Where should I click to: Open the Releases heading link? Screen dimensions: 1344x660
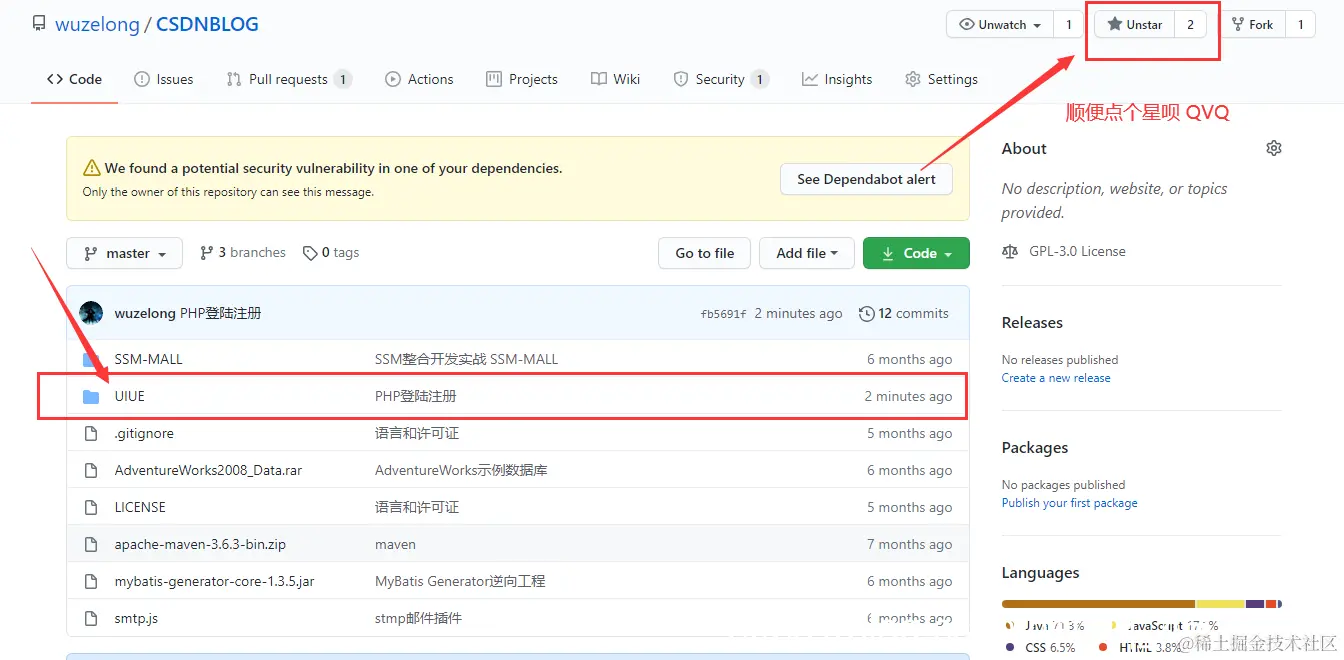point(1032,322)
